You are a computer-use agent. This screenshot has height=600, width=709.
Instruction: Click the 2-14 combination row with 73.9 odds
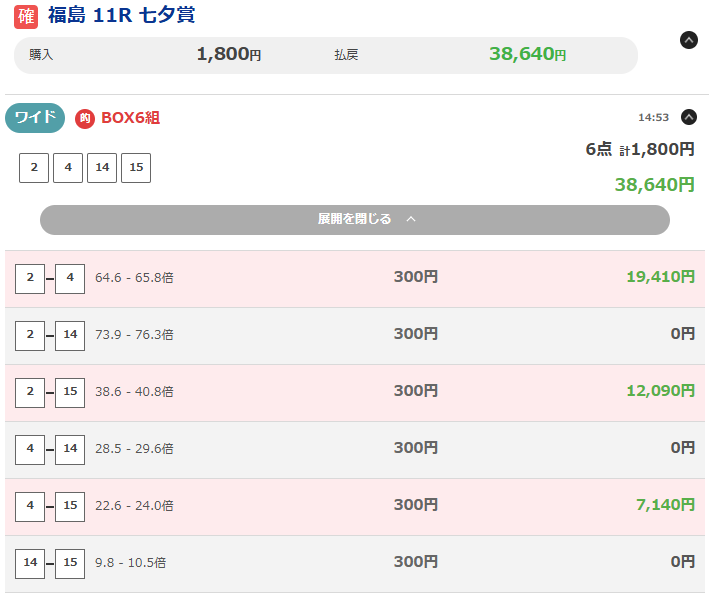click(x=354, y=336)
